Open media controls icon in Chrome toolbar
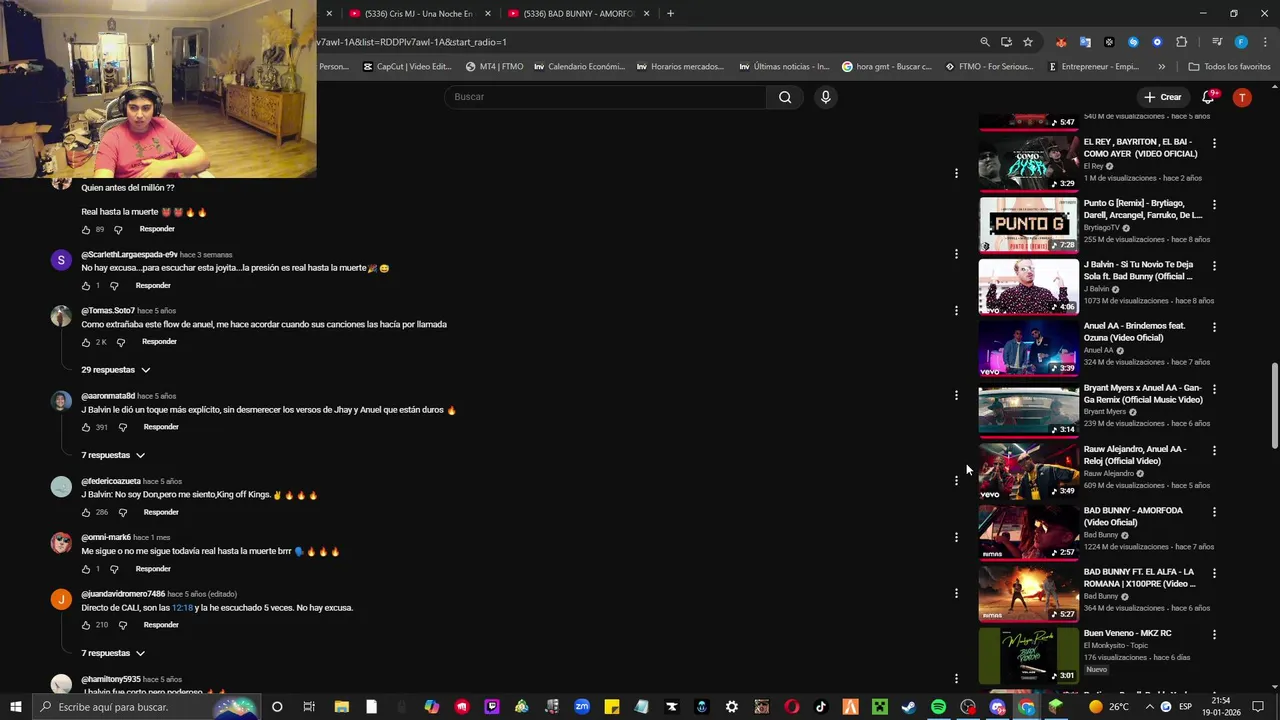Image resolution: width=1280 pixels, height=720 pixels. click(1217, 42)
